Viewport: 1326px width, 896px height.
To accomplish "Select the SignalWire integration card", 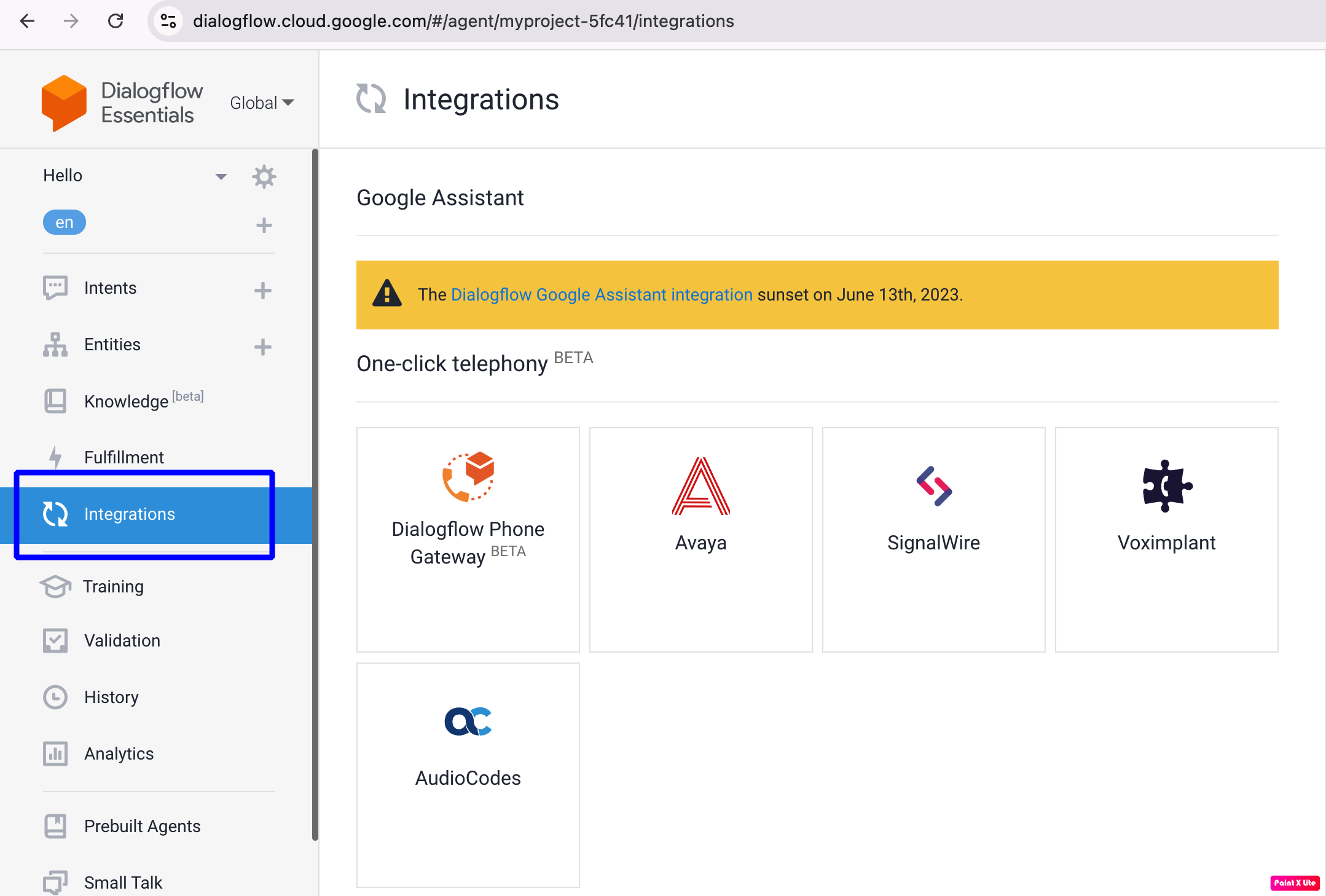I will (934, 538).
